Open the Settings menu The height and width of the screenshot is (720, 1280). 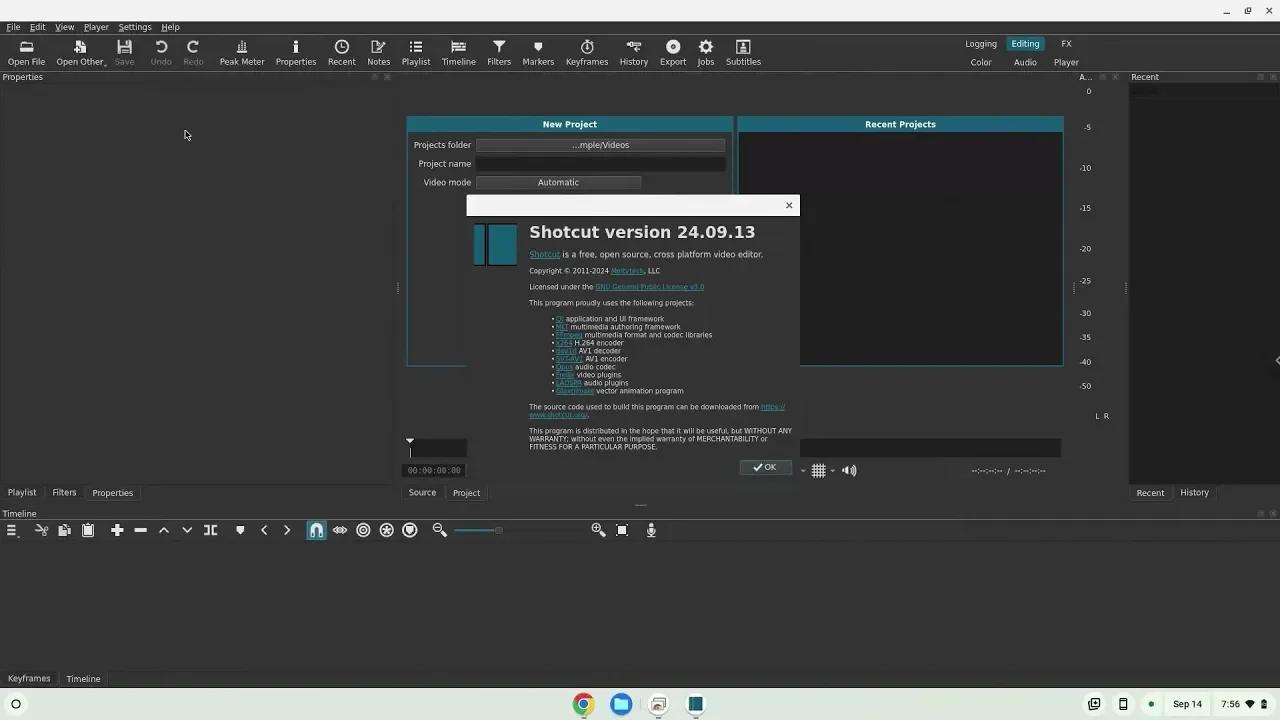pos(134,27)
